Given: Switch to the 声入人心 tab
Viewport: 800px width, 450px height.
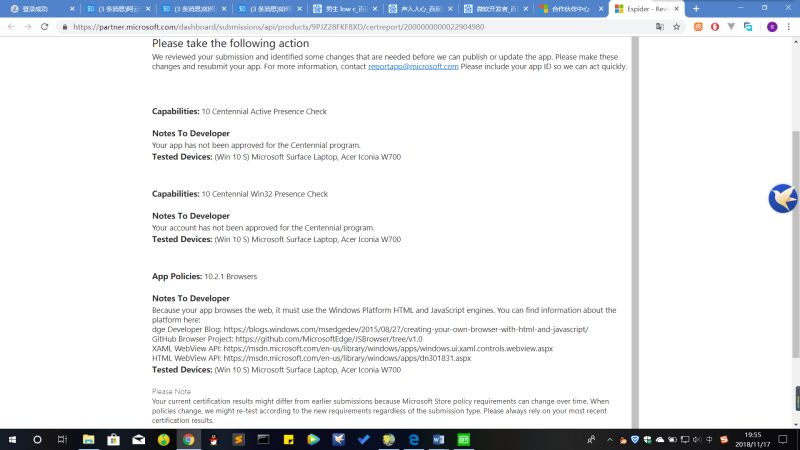Looking at the screenshot, I should tap(421, 9).
